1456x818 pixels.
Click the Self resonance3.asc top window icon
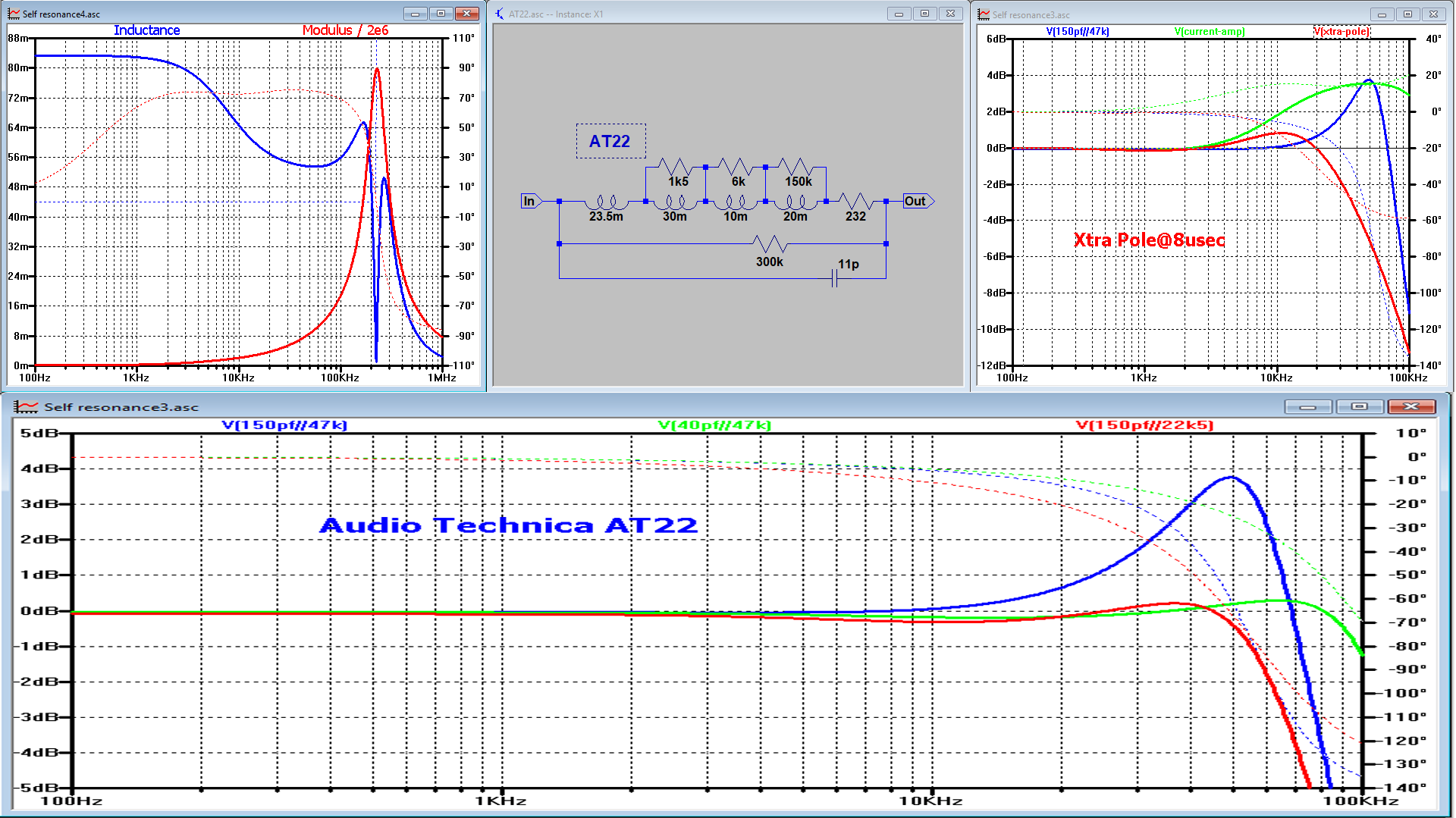click(x=984, y=14)
